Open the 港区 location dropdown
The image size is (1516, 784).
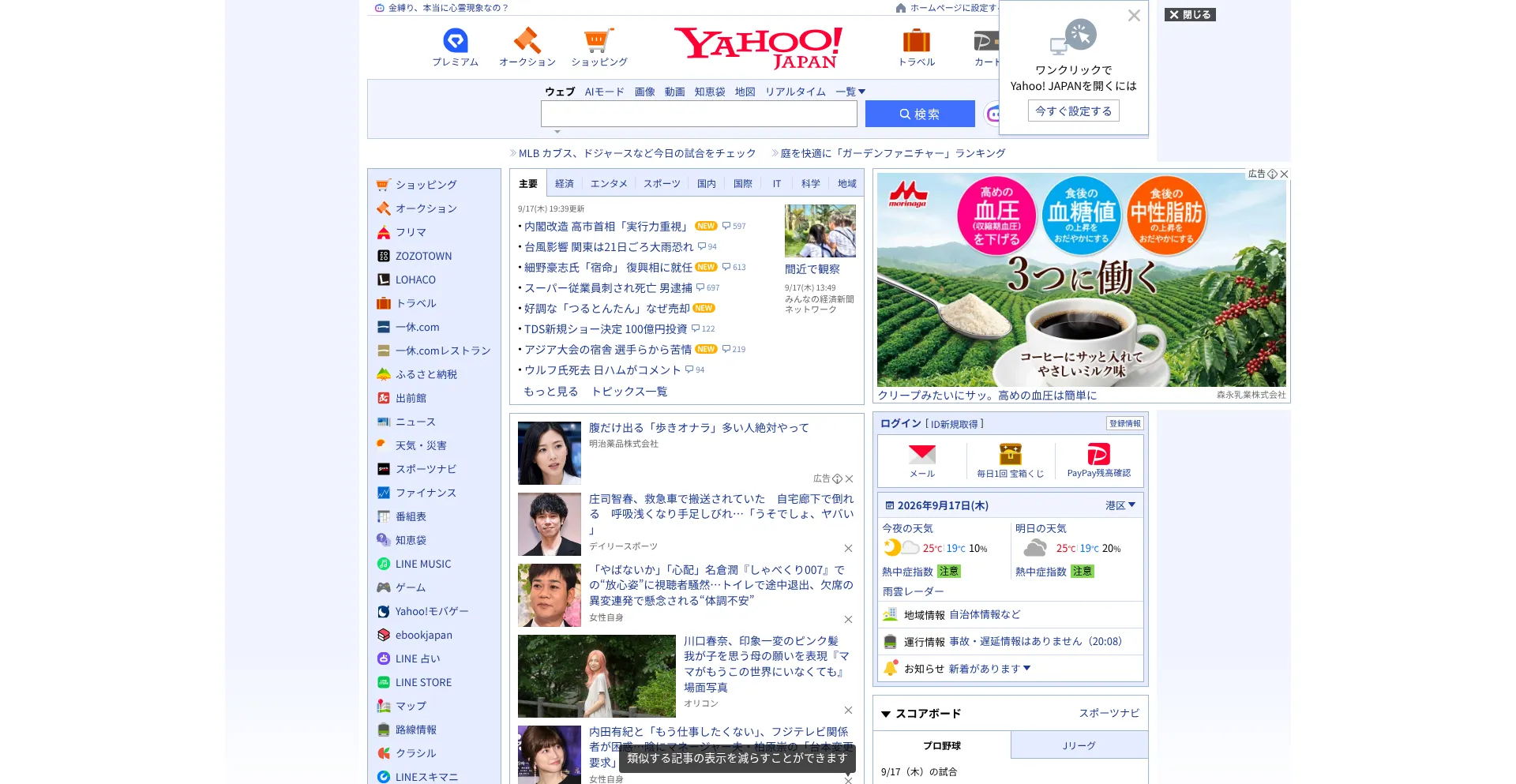1120,505
